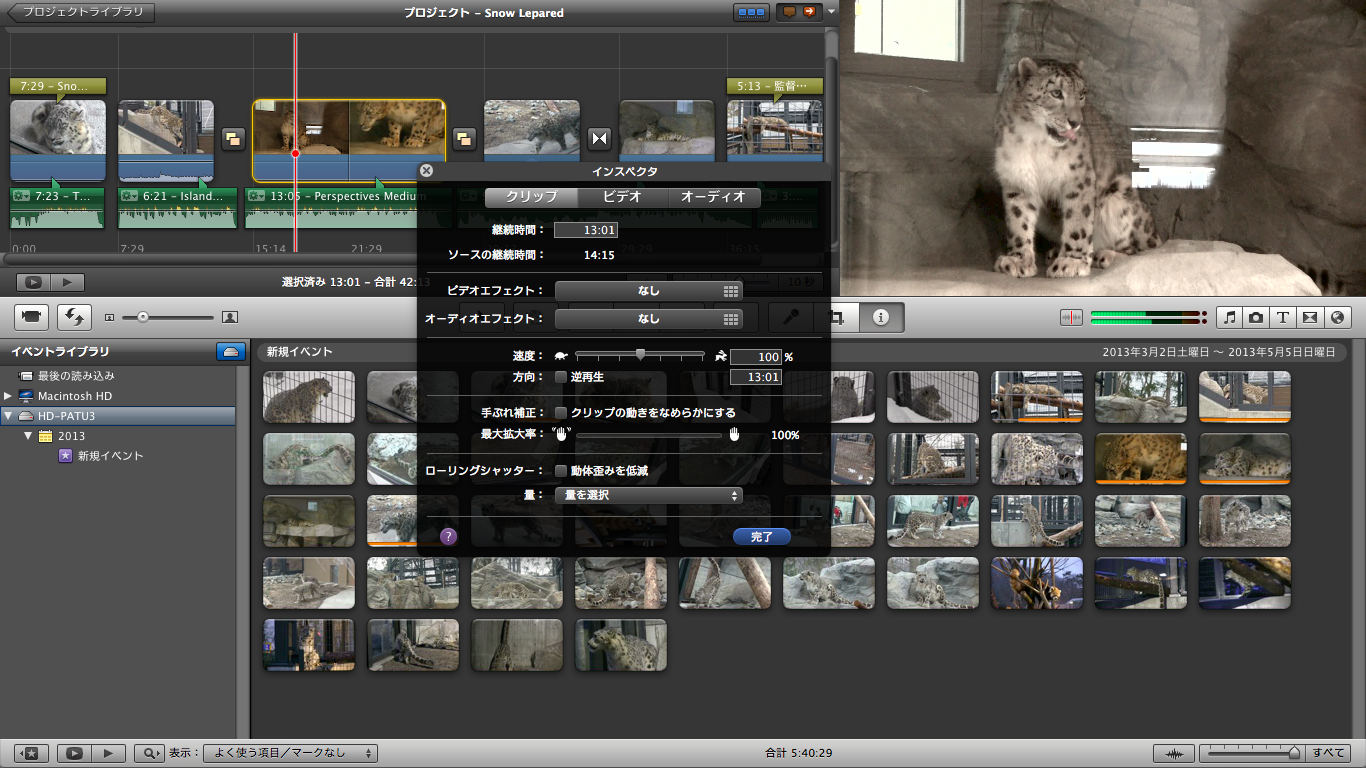Open the audio effect chooser

coord(649,319)
